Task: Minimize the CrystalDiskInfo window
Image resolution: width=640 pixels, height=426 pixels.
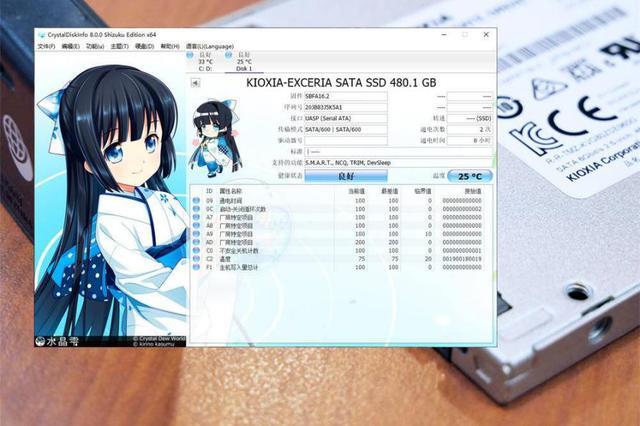Action: click(x=444, y=35)
